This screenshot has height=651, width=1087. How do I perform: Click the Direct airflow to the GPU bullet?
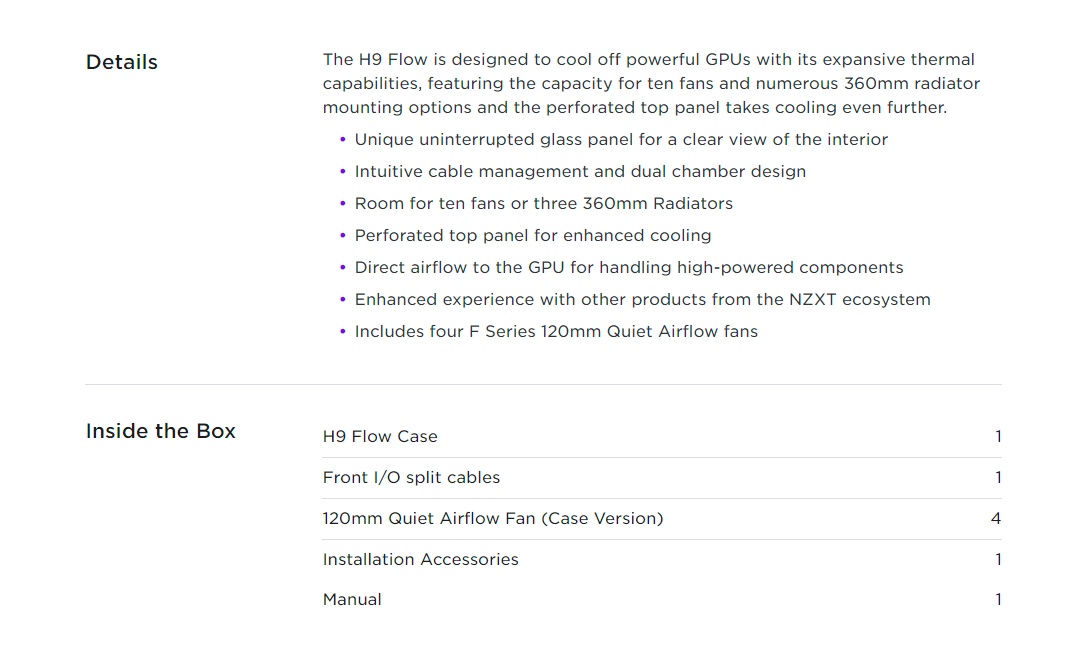pos(629,268)
